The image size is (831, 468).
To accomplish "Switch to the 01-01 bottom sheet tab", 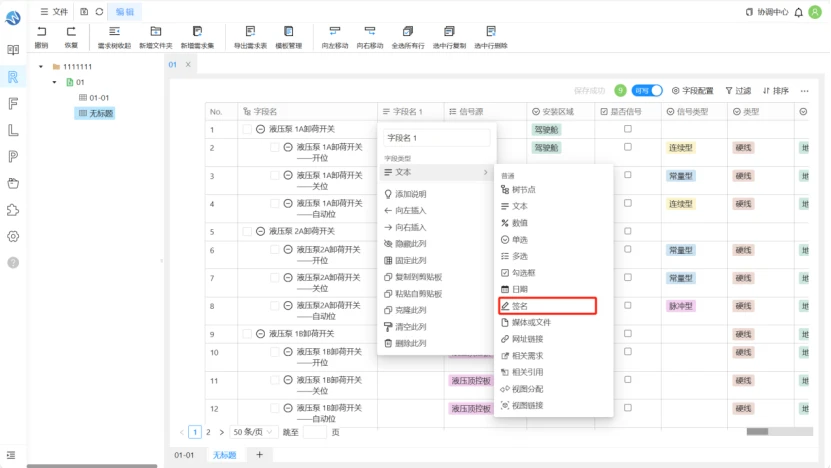I will tap(184, 455).
